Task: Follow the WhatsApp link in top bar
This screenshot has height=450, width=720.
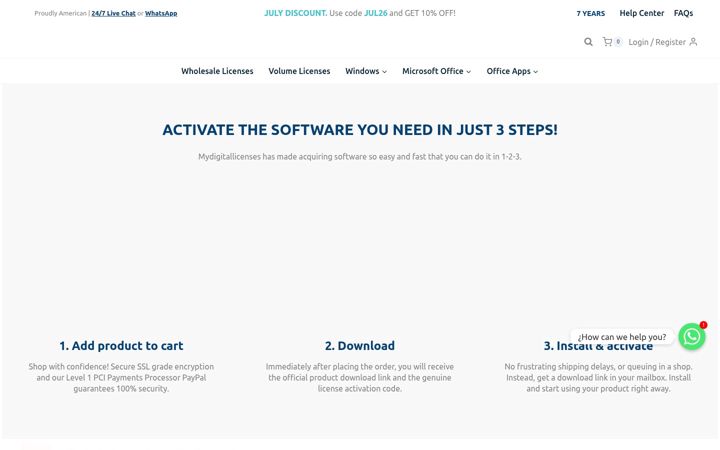Action: pos(161,13)
